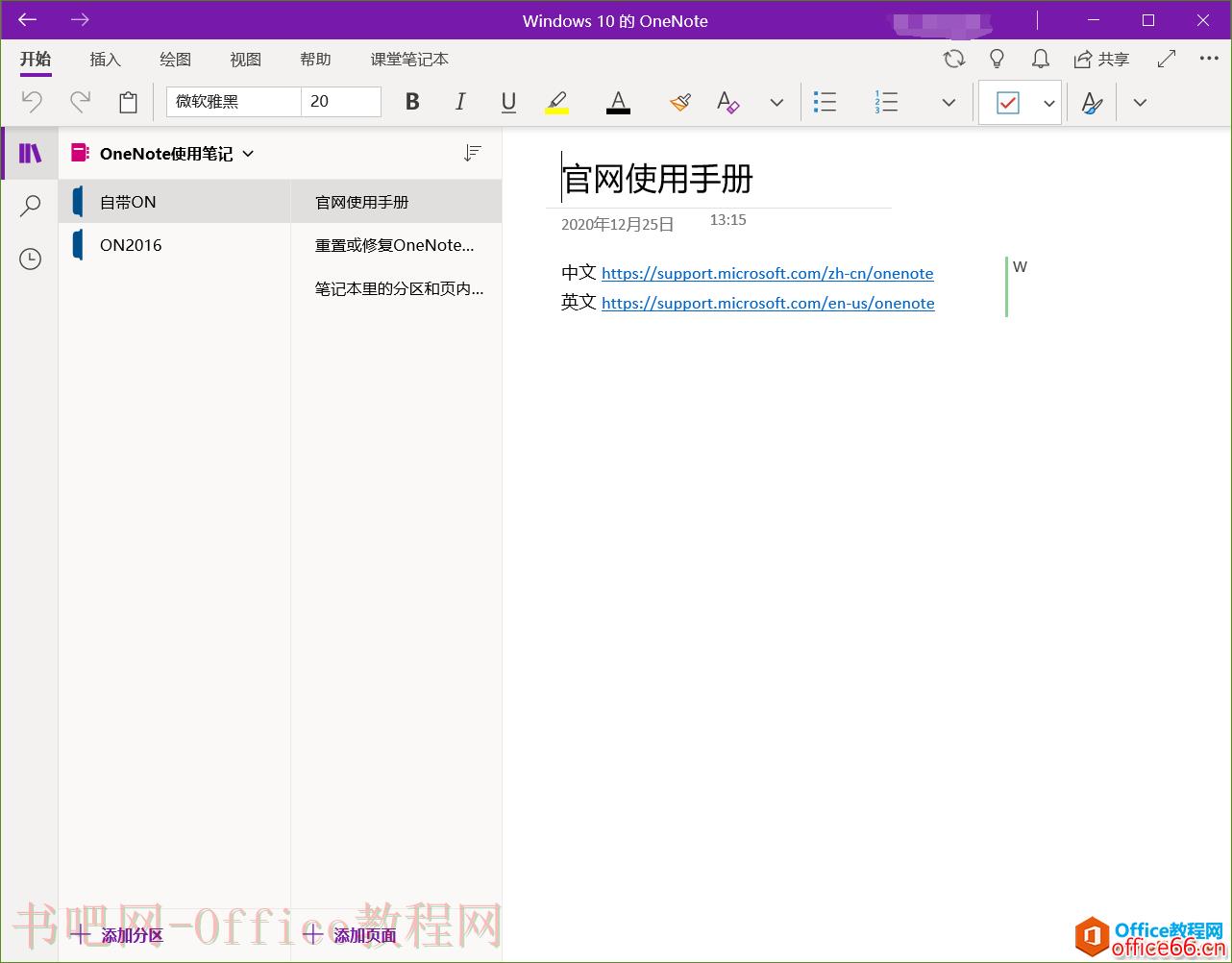Click the Paste clipboard icon
The height and width of the screenshot is (963, 1232).
tap(128, 102)
